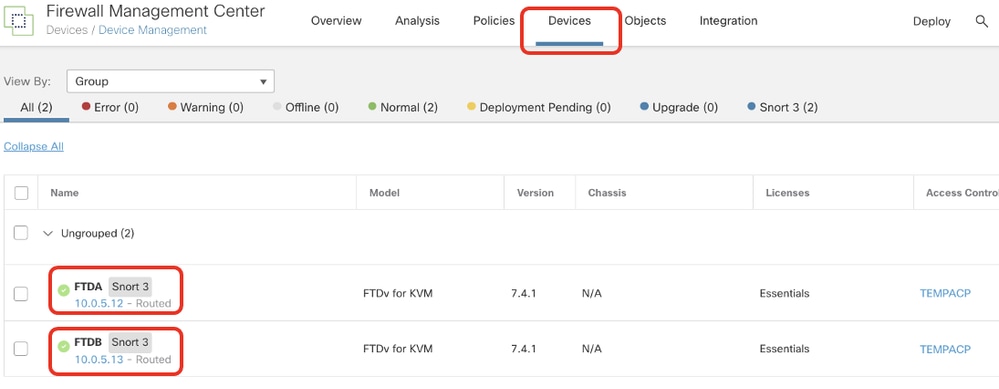Filter by Error (0) tab

point(110,108)
